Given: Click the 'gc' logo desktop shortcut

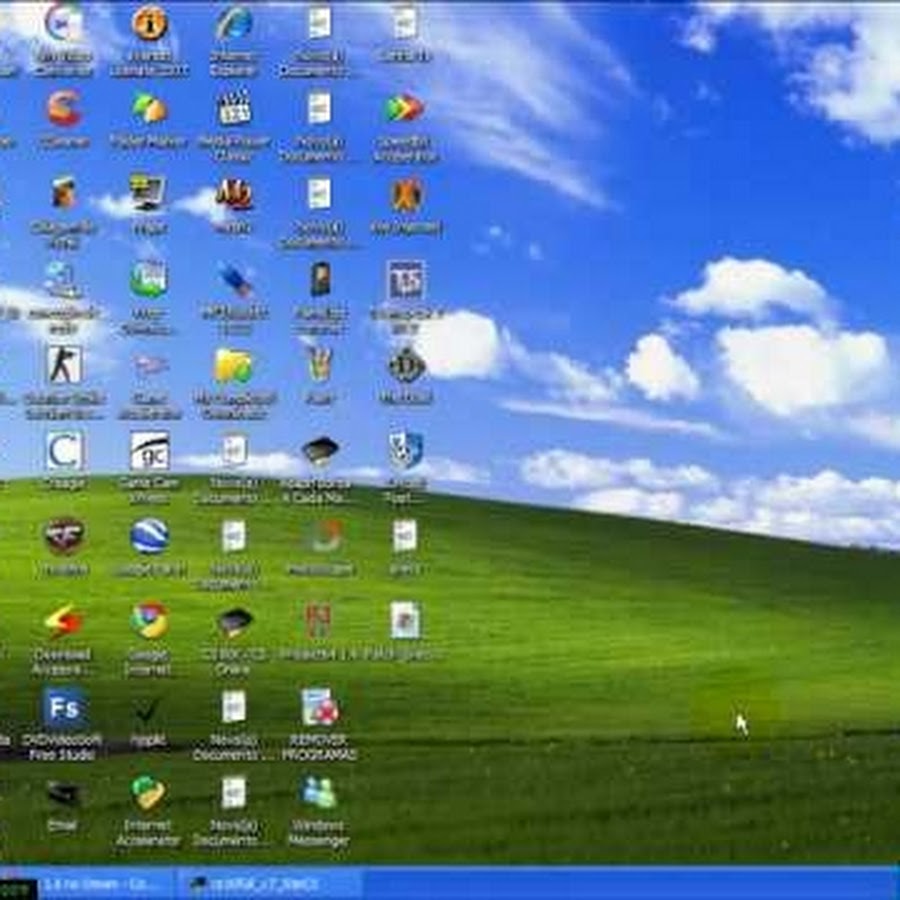Looking at the screenshot, I should (149, 451).
